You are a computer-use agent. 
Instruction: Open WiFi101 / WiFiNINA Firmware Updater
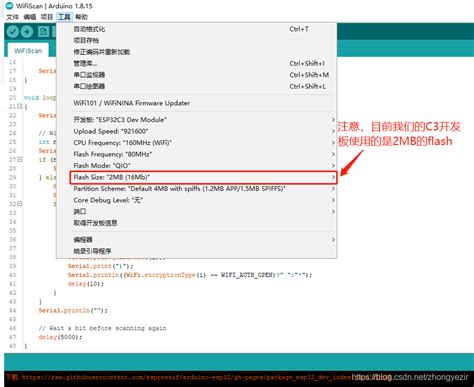(197, 103)
